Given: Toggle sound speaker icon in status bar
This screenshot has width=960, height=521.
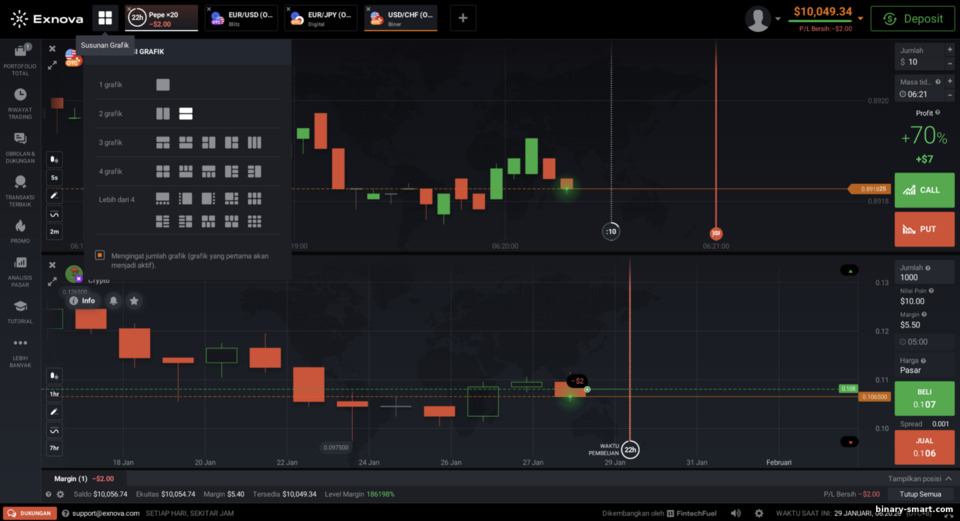Looking at the screenshot, I should coord(736,513).
